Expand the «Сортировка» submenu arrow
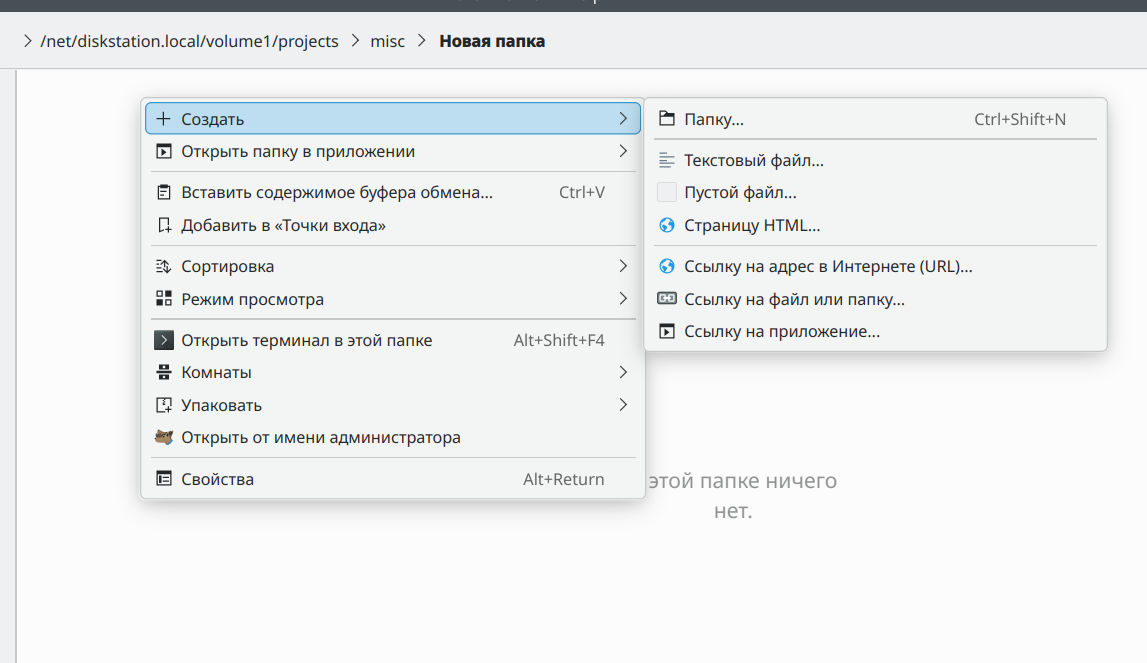Screen dimensions: 1147x663 pos(623,266)
